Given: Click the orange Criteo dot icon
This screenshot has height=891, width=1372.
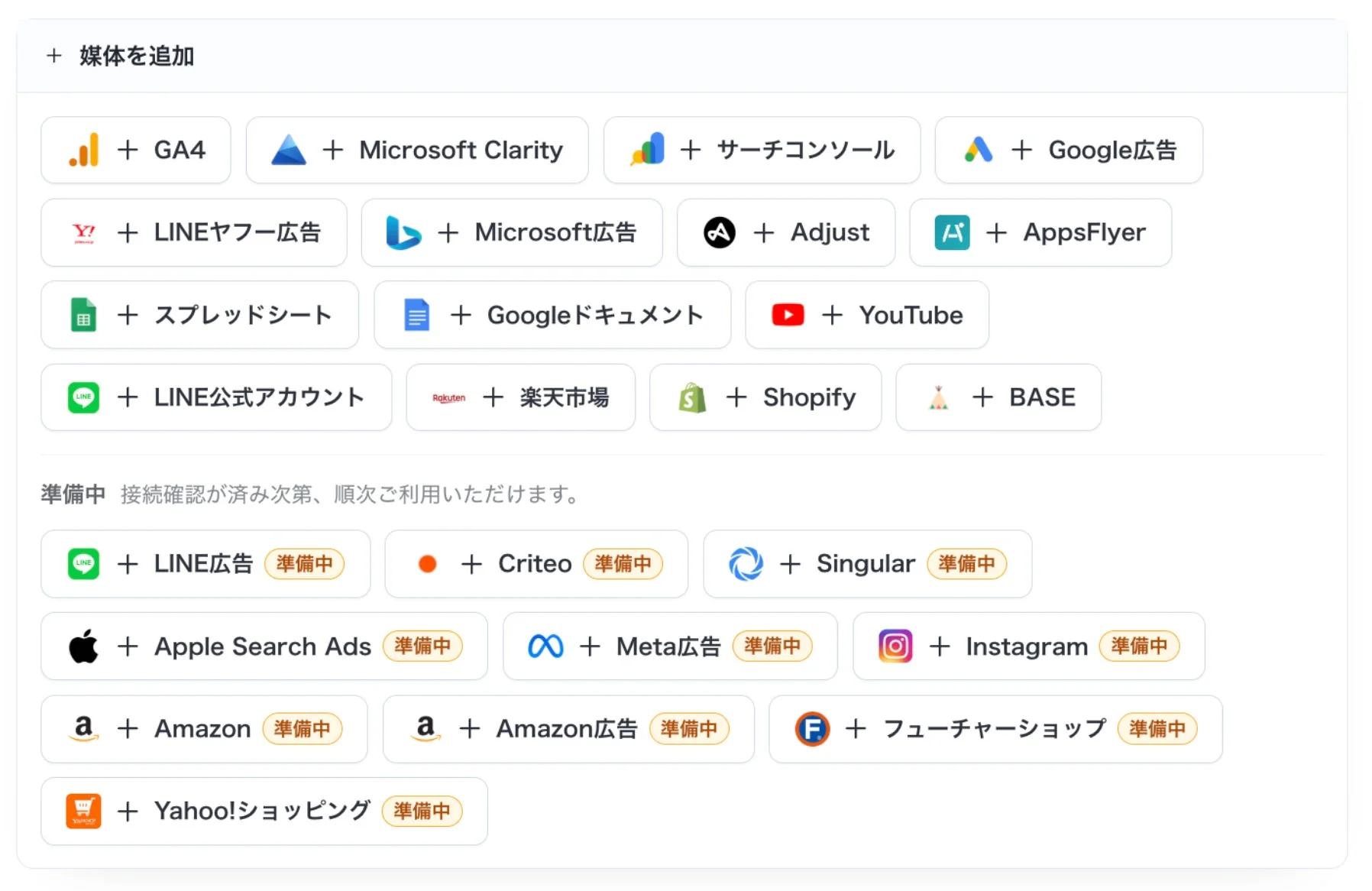Looking at the screenshot, I should (x=428, y=564).
